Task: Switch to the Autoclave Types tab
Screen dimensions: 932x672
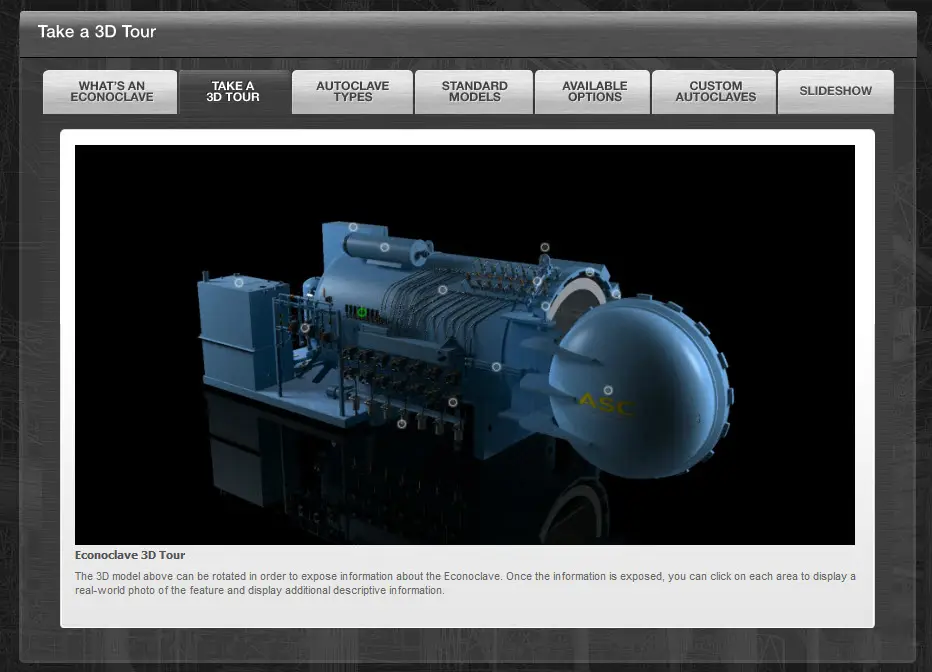Action: (352, 92)
